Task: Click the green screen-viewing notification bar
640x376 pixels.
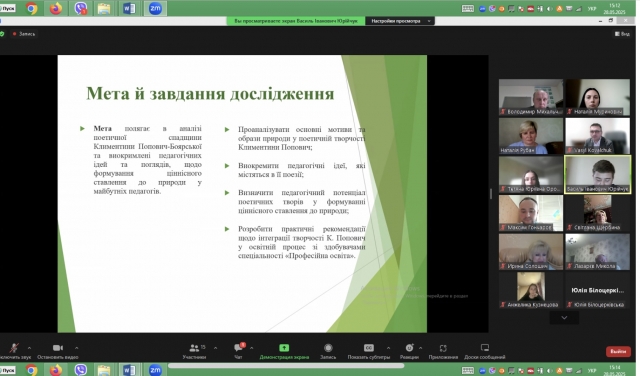Action: tap(296, 21)
